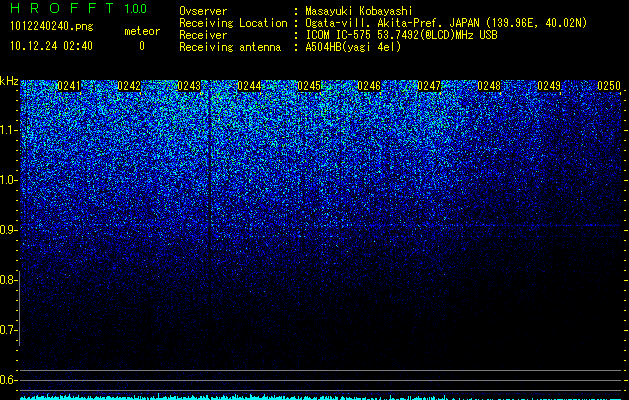Click time marker 0249

(549, 86)
